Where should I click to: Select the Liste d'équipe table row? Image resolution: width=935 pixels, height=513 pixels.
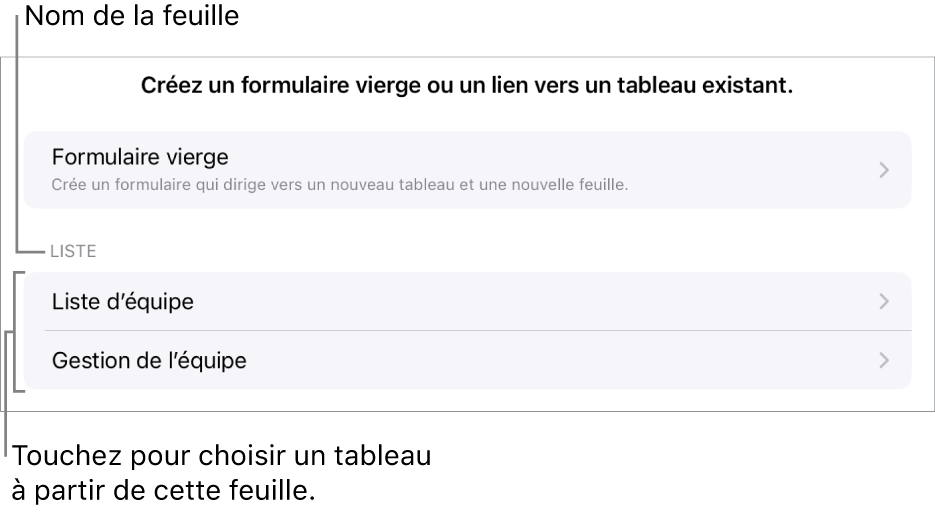click(467, 301)
